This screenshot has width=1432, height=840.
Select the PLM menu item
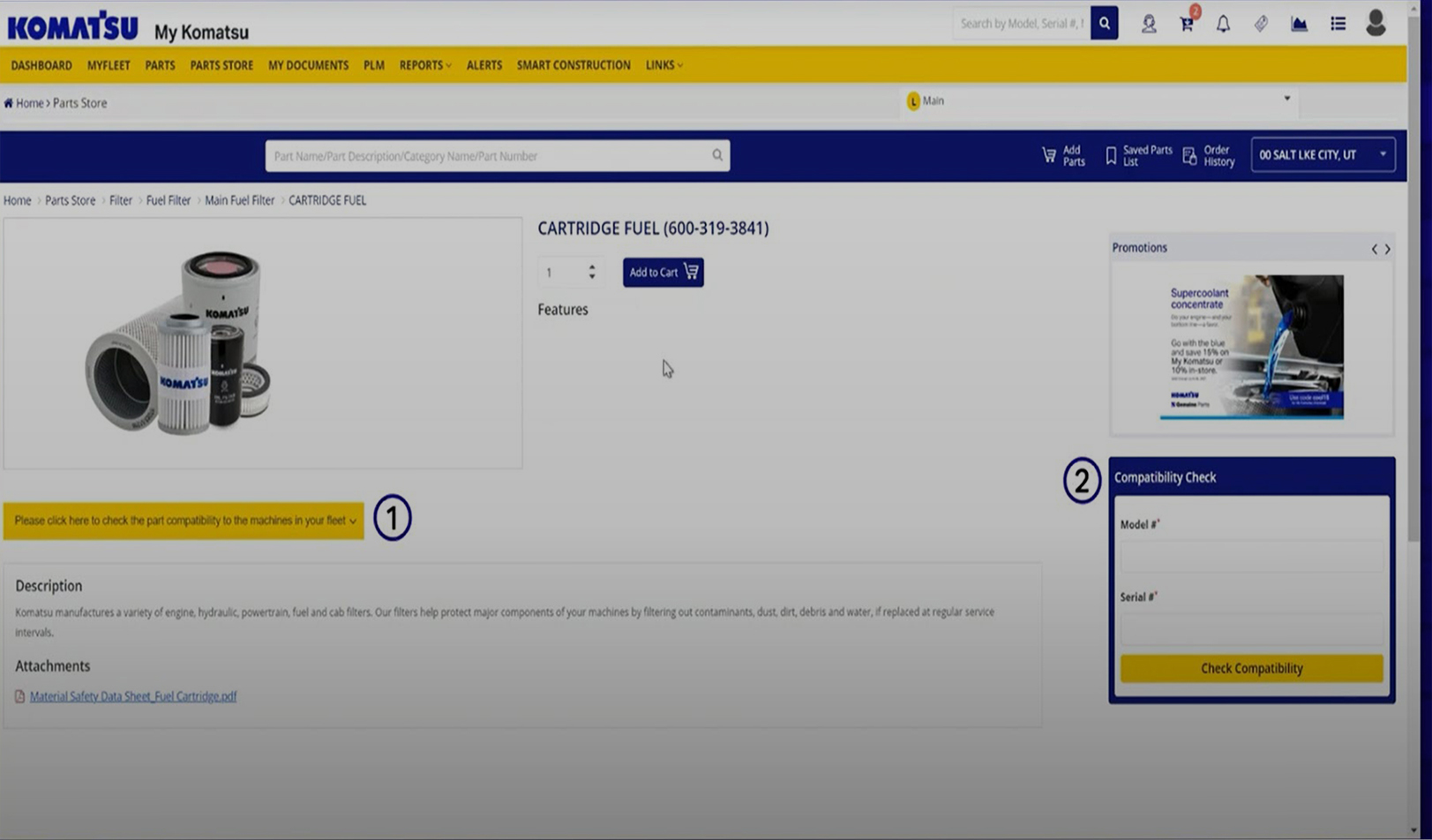pyautogui.click(x=373, y=65)
